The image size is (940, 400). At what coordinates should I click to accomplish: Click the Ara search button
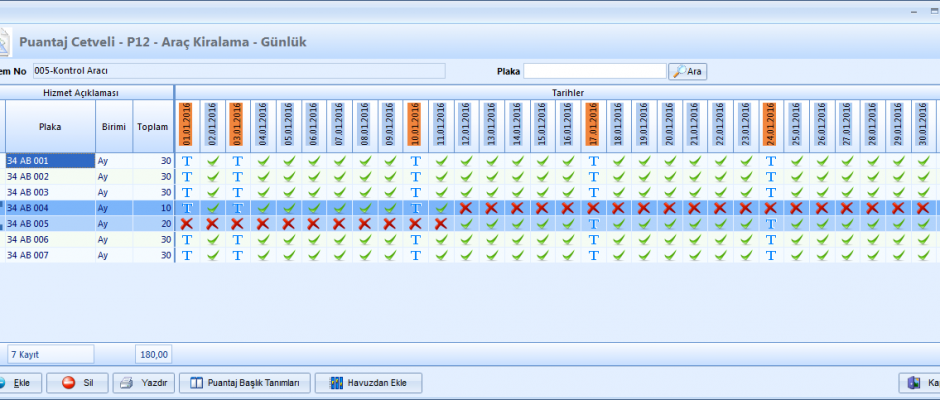click(x=688, y=71)
